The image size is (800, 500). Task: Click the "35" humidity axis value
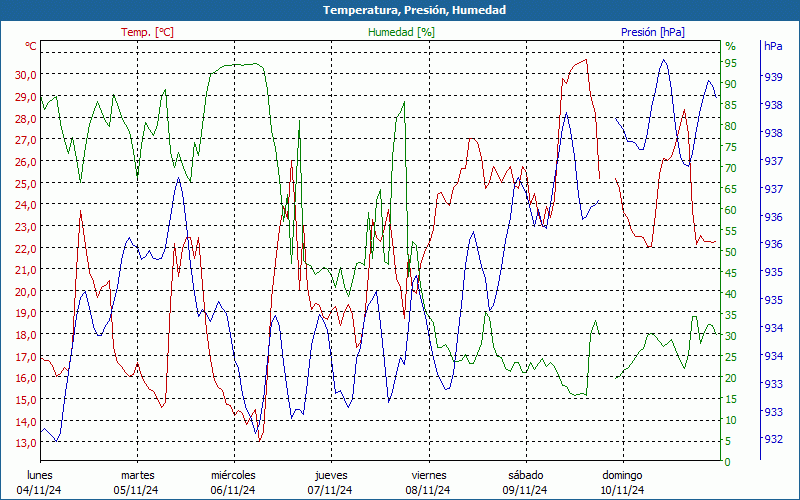pos(731,315)
